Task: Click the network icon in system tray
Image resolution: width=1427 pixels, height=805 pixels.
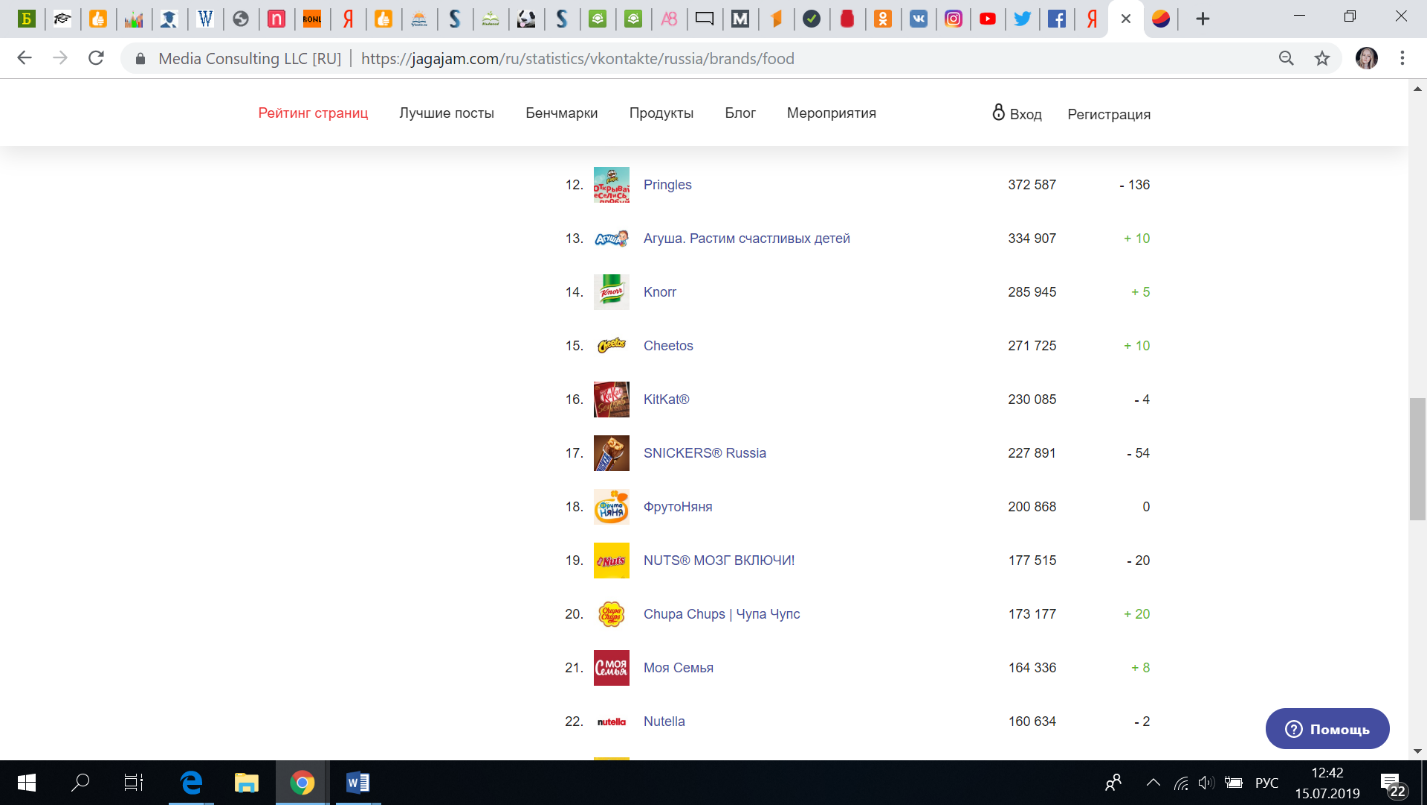Action: (x=1181, y=783)
